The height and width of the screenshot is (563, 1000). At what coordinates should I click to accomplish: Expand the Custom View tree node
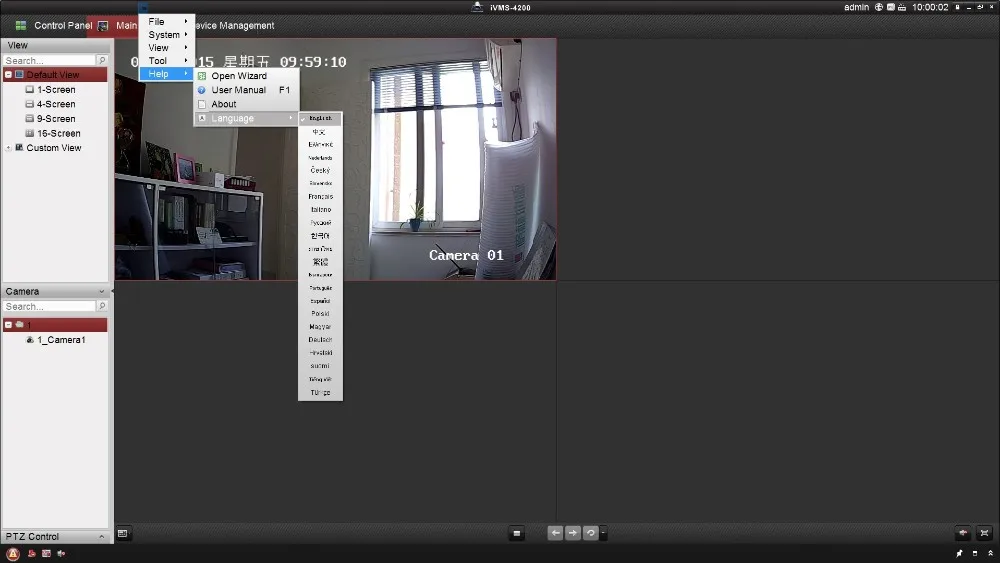tap(8, 148)
